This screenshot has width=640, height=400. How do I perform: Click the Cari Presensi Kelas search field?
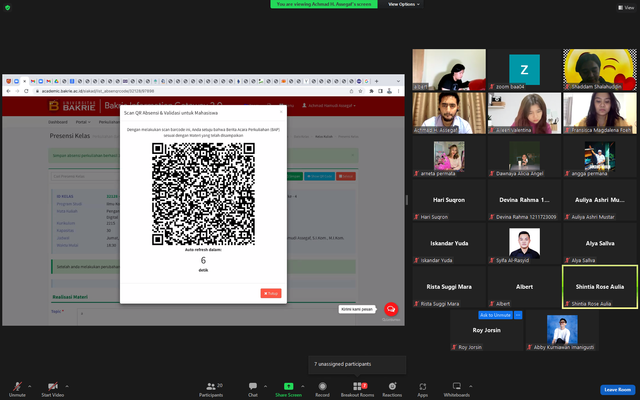point(86,176)
